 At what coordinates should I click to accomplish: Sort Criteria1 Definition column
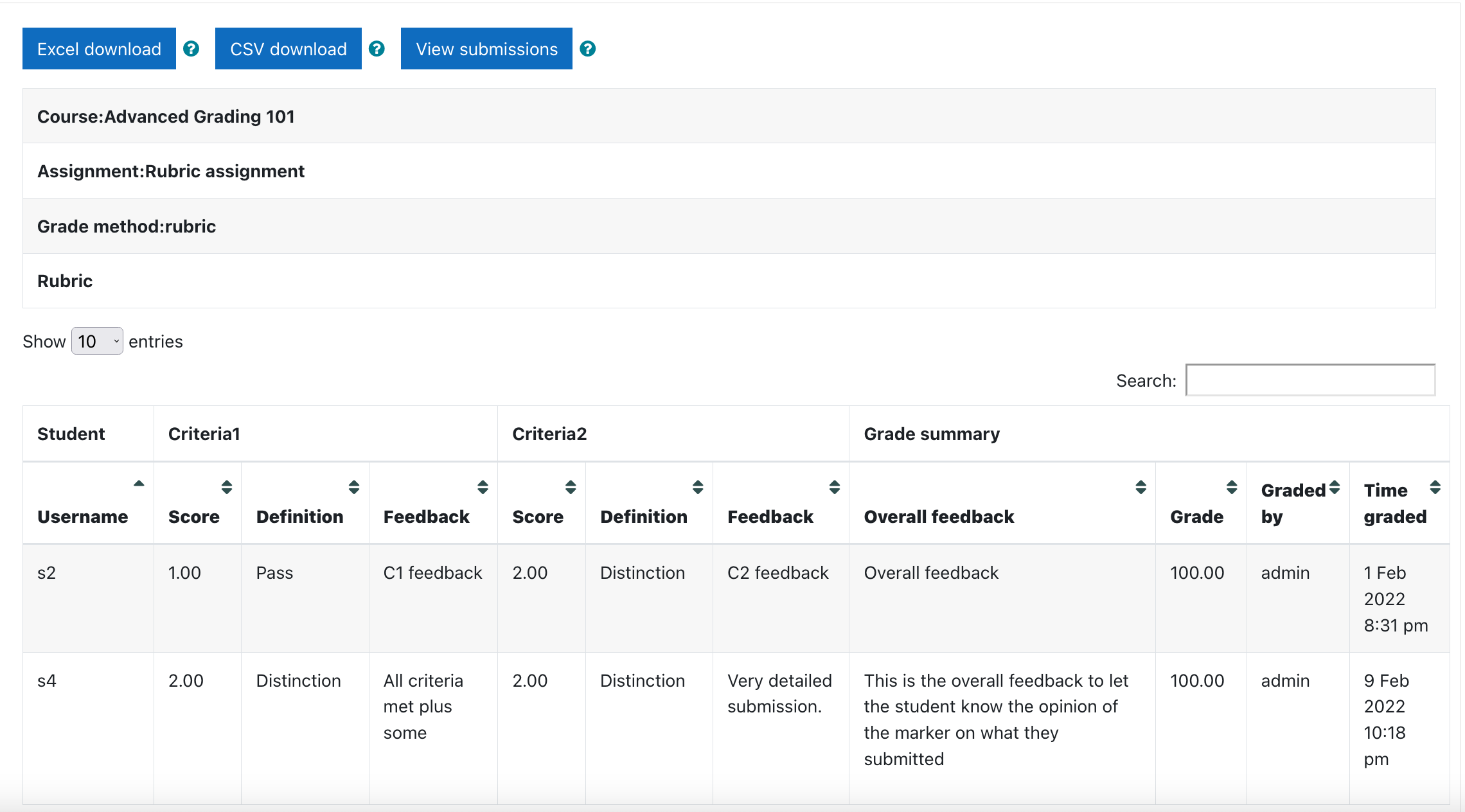coord(354,487)
